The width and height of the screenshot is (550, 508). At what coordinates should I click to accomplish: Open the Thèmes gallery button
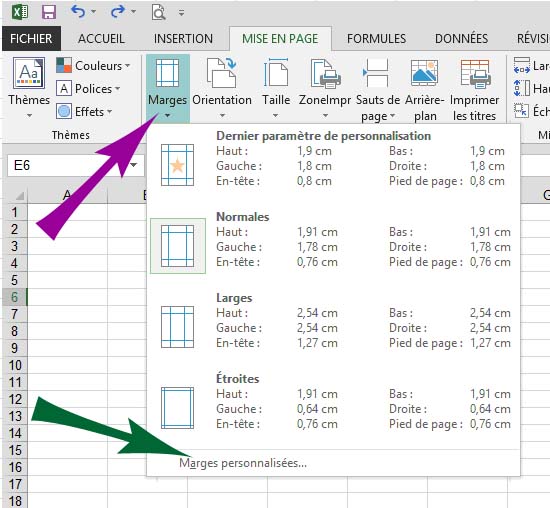29,88
